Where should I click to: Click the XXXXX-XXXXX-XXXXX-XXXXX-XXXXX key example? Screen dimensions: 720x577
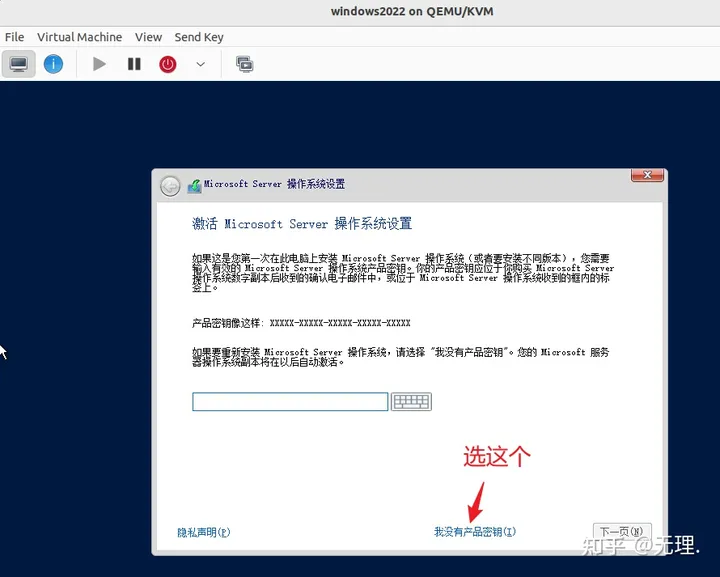(x=340, y=323)
